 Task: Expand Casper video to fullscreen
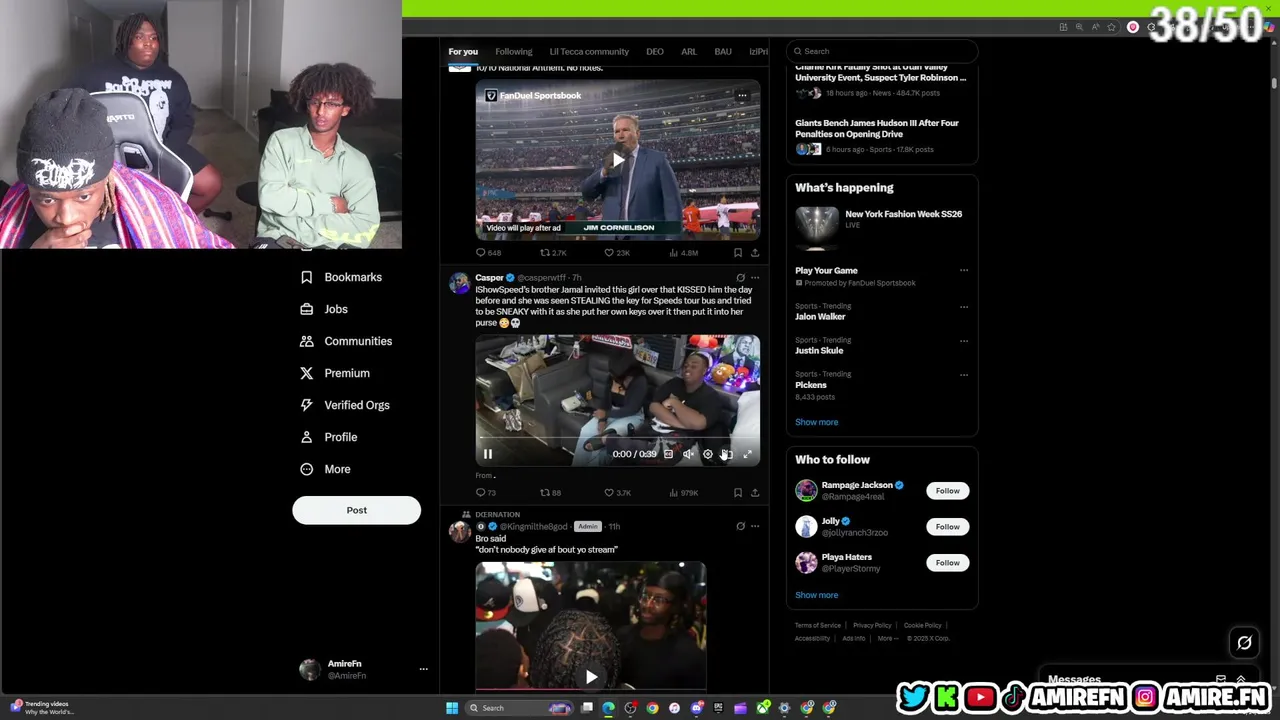click(747, 454)
